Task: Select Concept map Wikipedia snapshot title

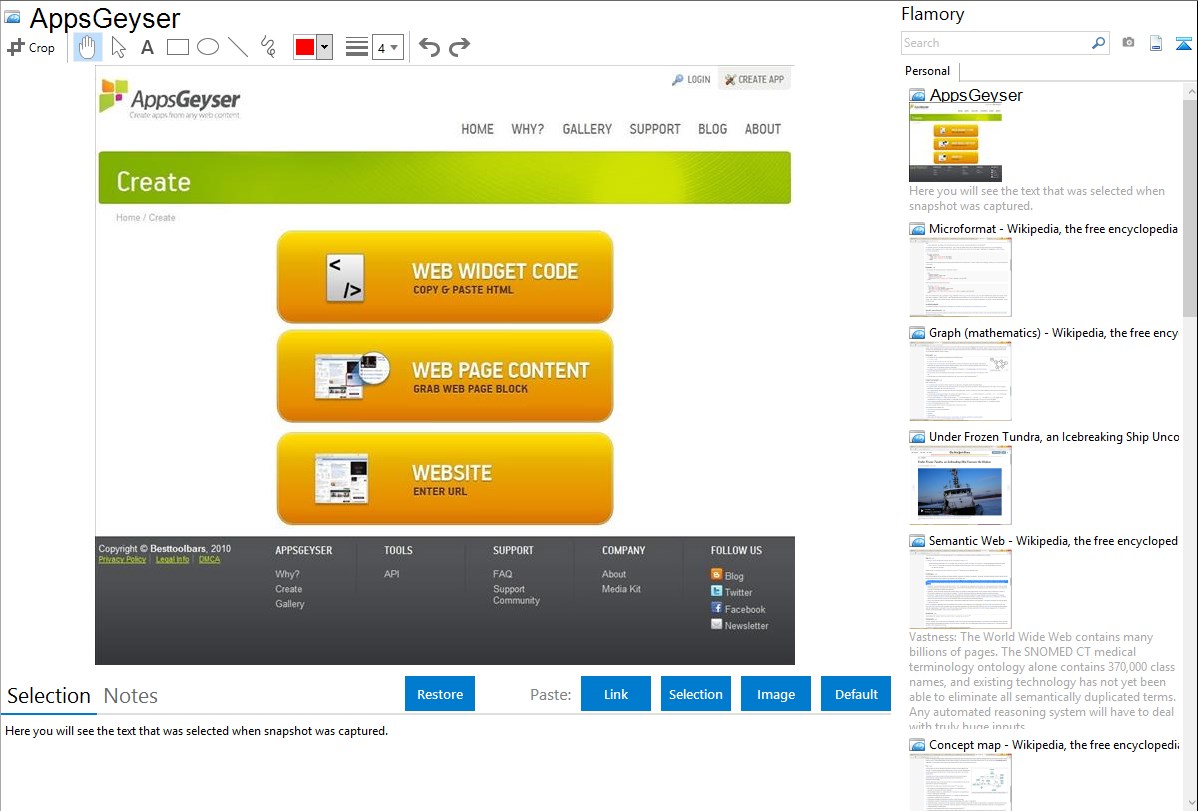Action: coord(1053,744)
